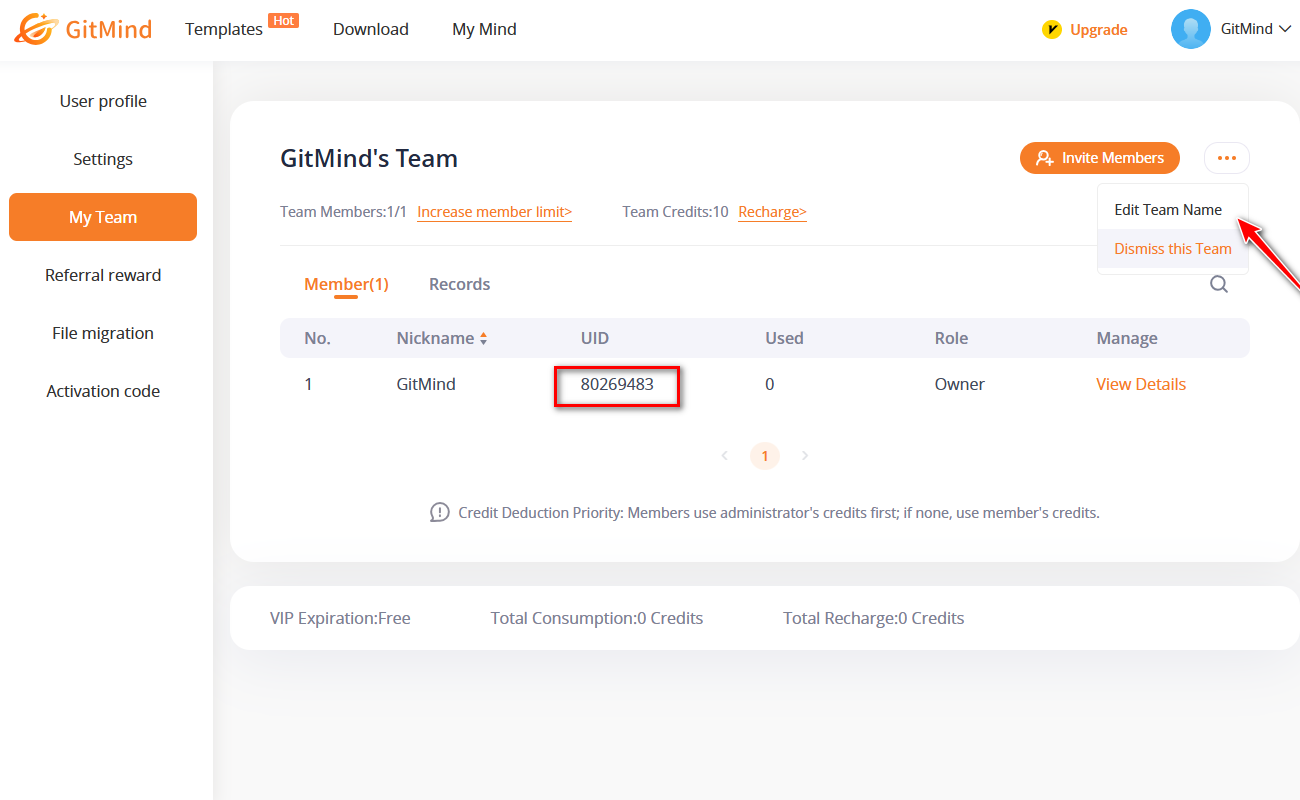Screen dimensions: 1300x800
Task: Click the GitMind's Team title
Action: pyautogui.click(x=369, y=158)
